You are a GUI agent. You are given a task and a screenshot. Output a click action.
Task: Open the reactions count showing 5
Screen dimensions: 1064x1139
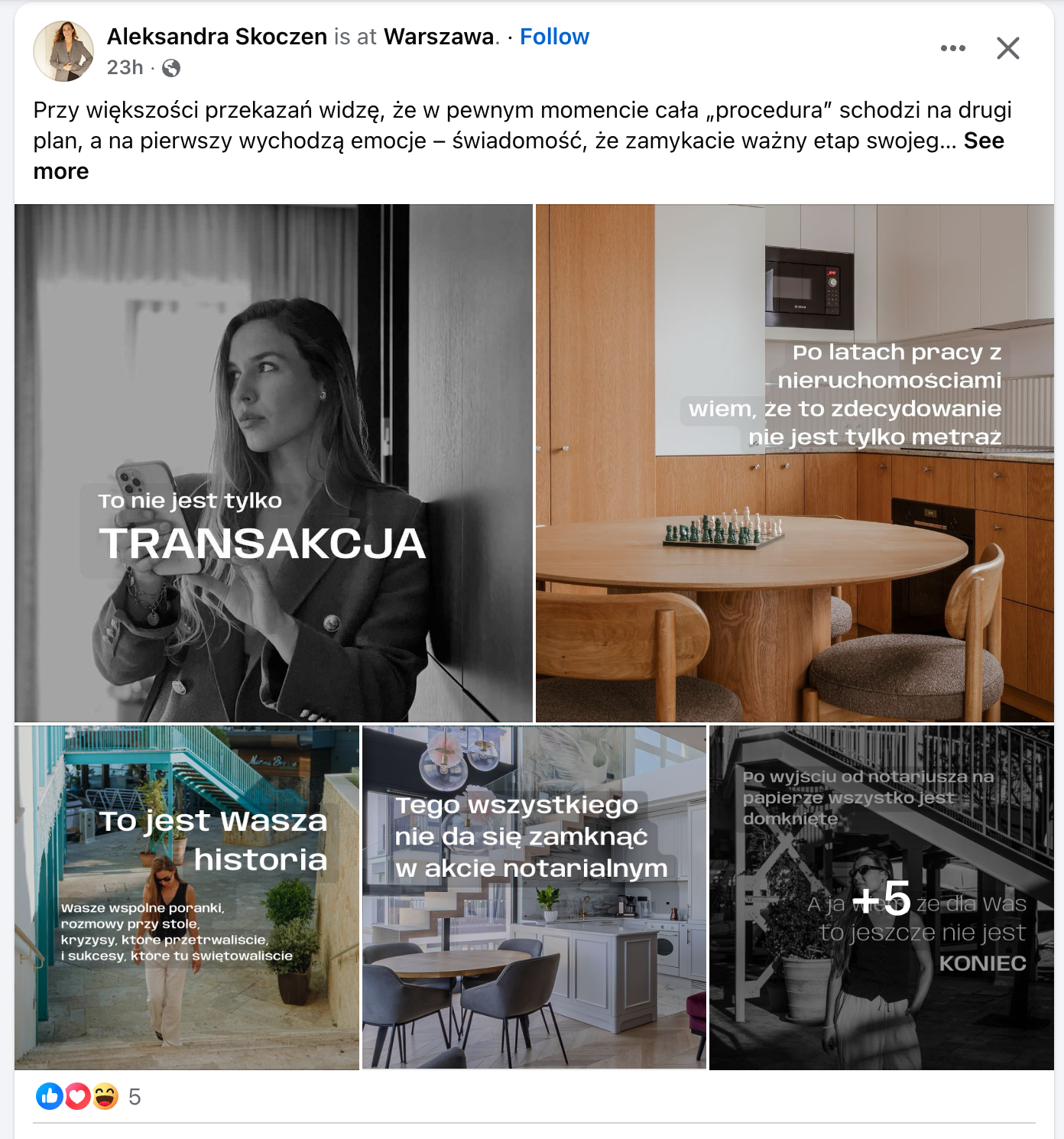click(135, 1098)
